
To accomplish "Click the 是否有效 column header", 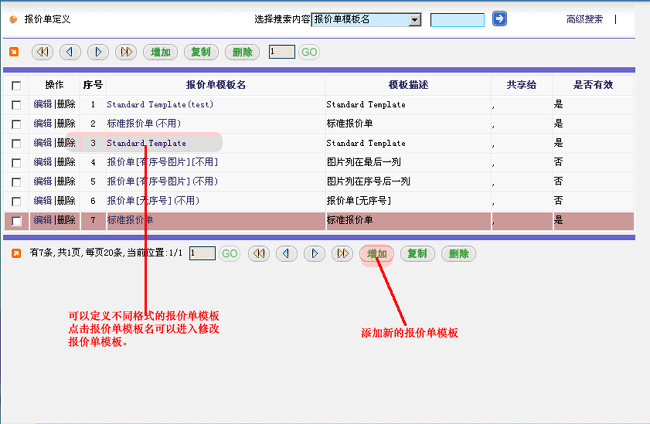I will 592,86.
